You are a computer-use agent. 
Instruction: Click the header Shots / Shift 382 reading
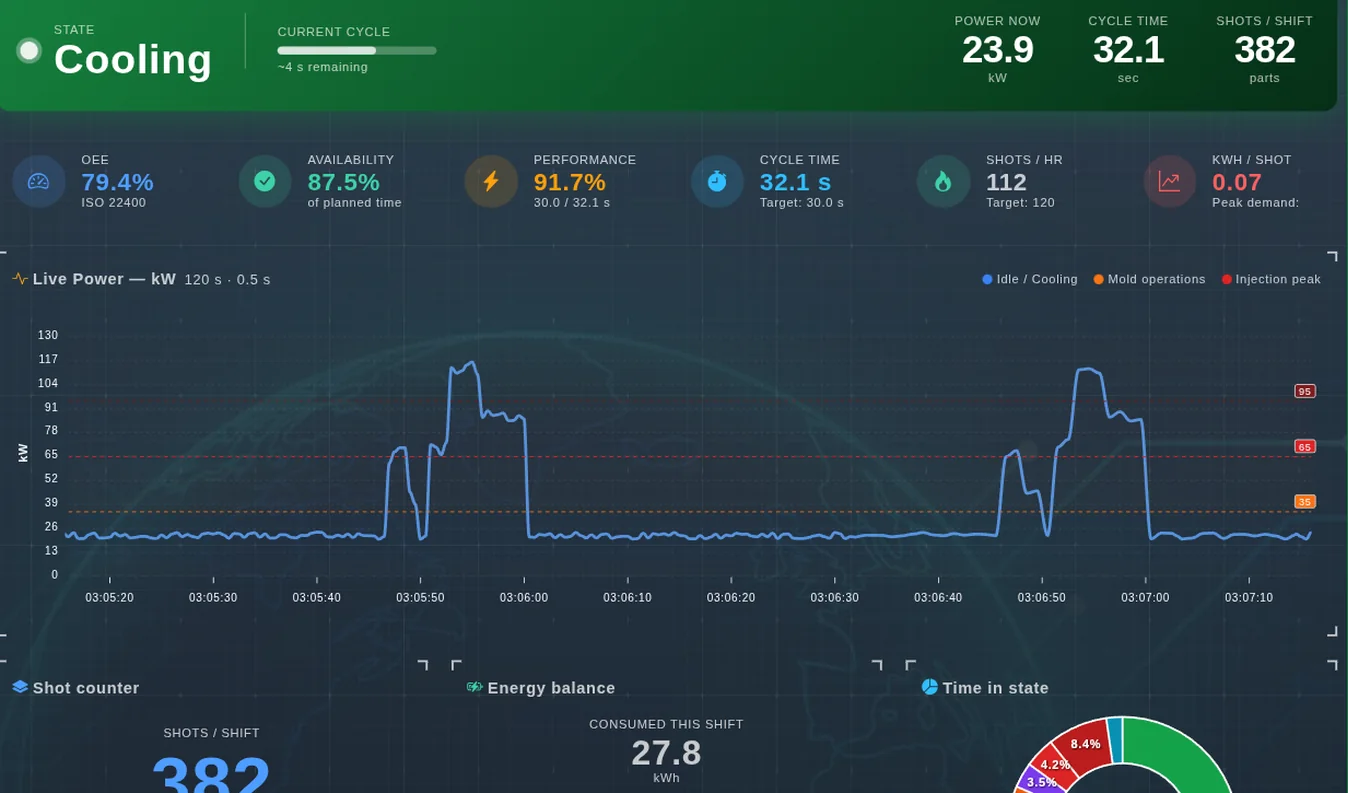(1264, 50)
